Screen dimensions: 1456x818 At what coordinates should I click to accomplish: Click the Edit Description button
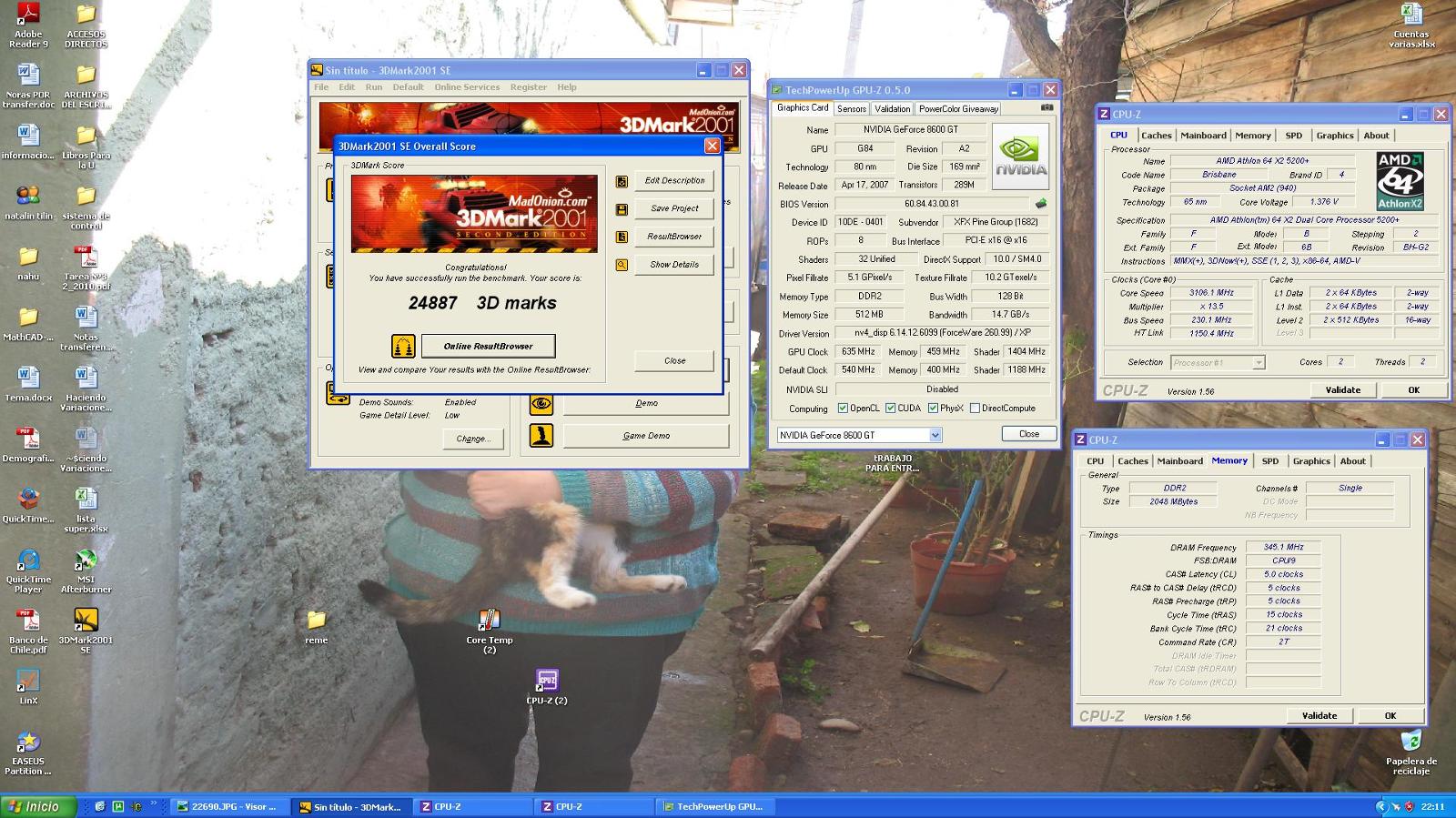click(x=674, y=180)
